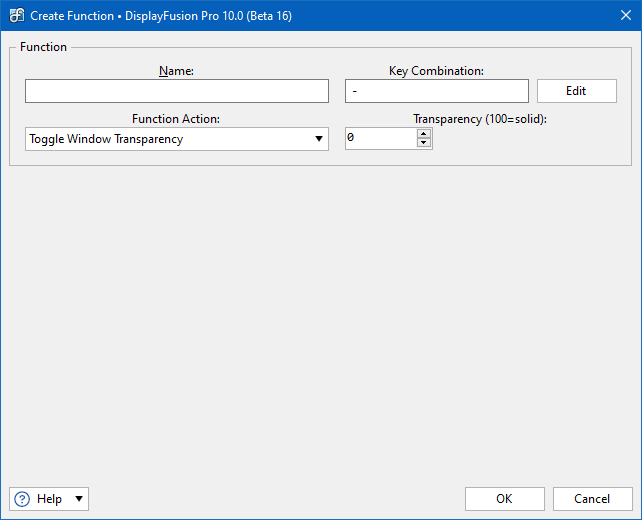Click the Key Combination field

coord(436,91)
